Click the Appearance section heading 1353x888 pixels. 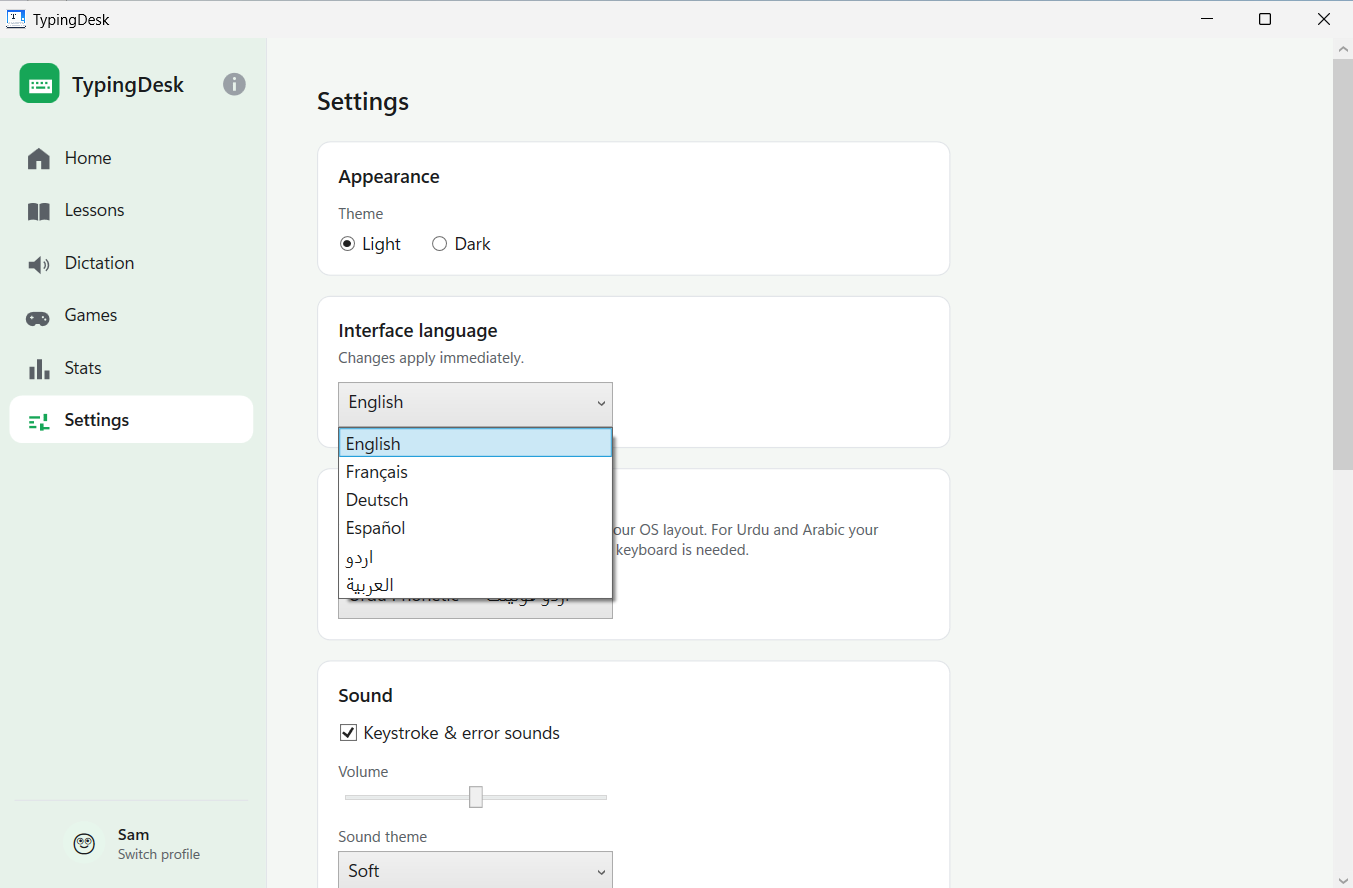tap(389, 177)
